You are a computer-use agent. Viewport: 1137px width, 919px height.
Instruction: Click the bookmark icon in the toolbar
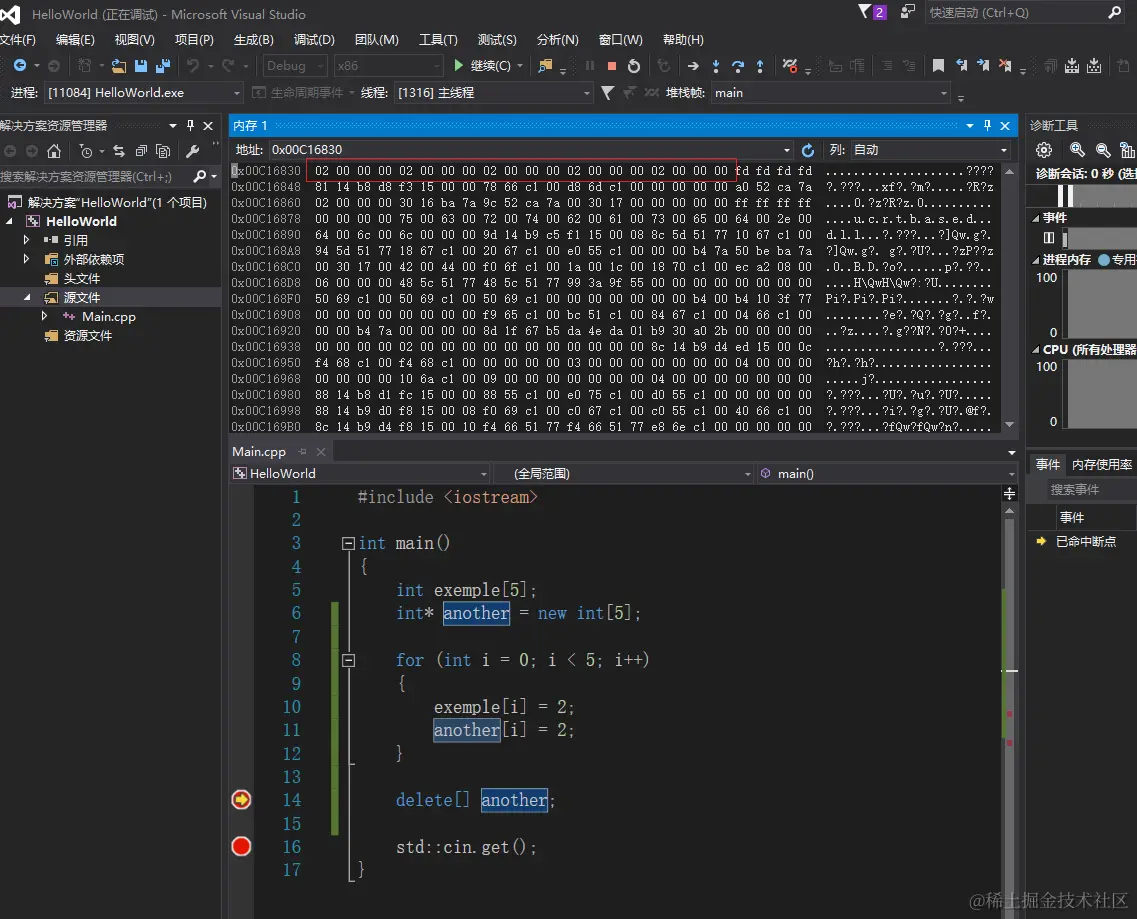(938, 66)
